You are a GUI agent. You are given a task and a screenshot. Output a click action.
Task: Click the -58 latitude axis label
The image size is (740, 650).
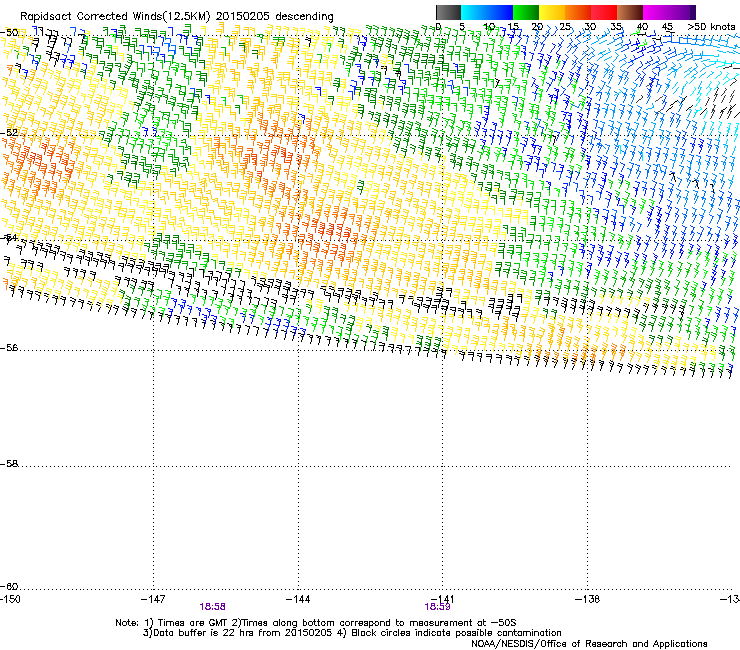point(9,464)
